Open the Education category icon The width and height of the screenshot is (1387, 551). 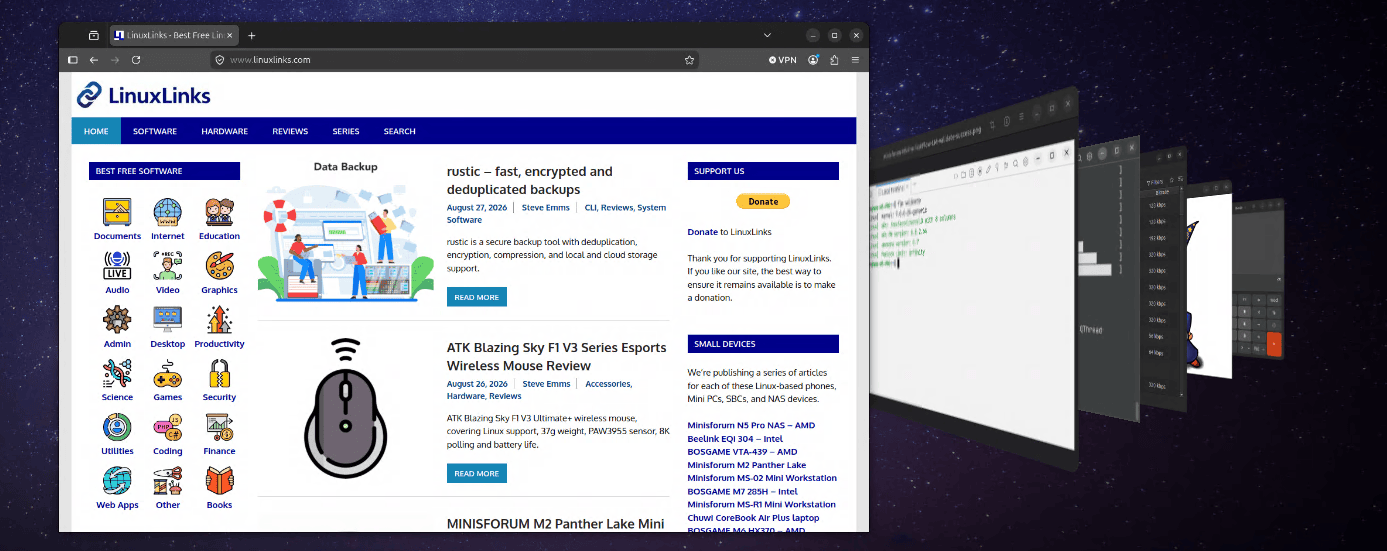219,212
